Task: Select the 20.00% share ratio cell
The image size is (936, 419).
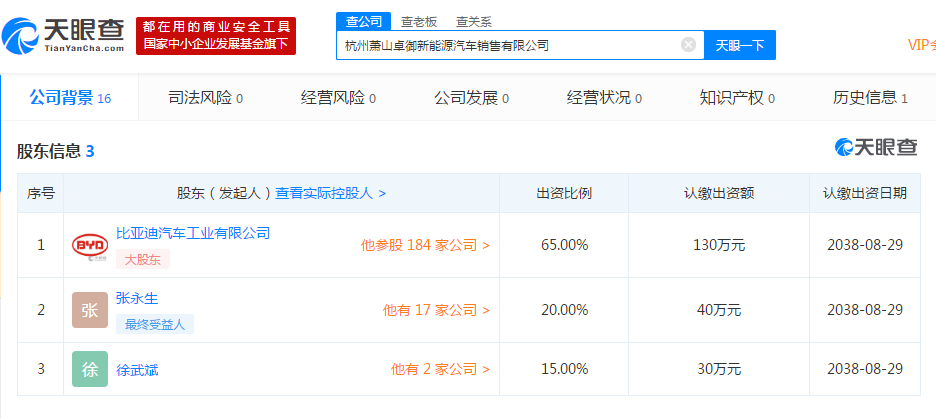Action: pyautogui.click(x=564, y=310)
